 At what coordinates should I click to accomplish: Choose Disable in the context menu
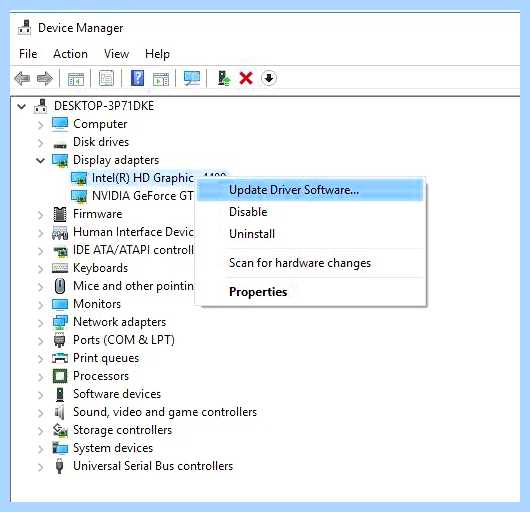(310, 212)
